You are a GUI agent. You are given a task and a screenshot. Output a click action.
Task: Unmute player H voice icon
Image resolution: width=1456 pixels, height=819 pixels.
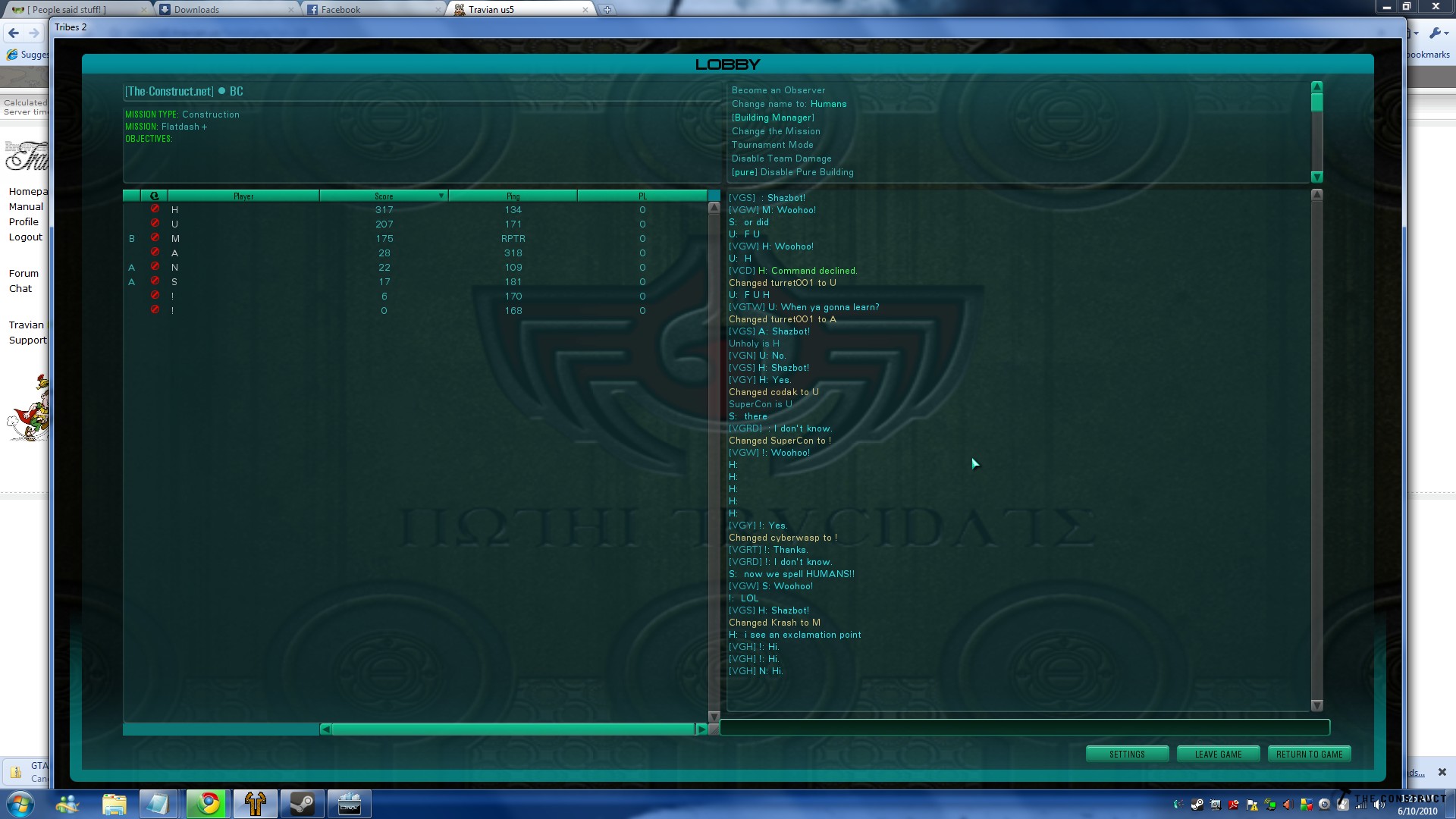coord(155,209)
